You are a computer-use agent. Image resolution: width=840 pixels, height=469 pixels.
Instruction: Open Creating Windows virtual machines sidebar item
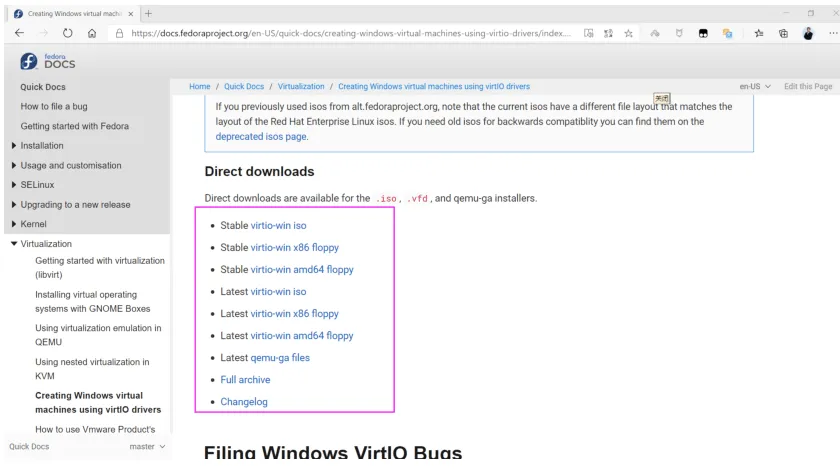pyautogui.click(x=98, y=403)
